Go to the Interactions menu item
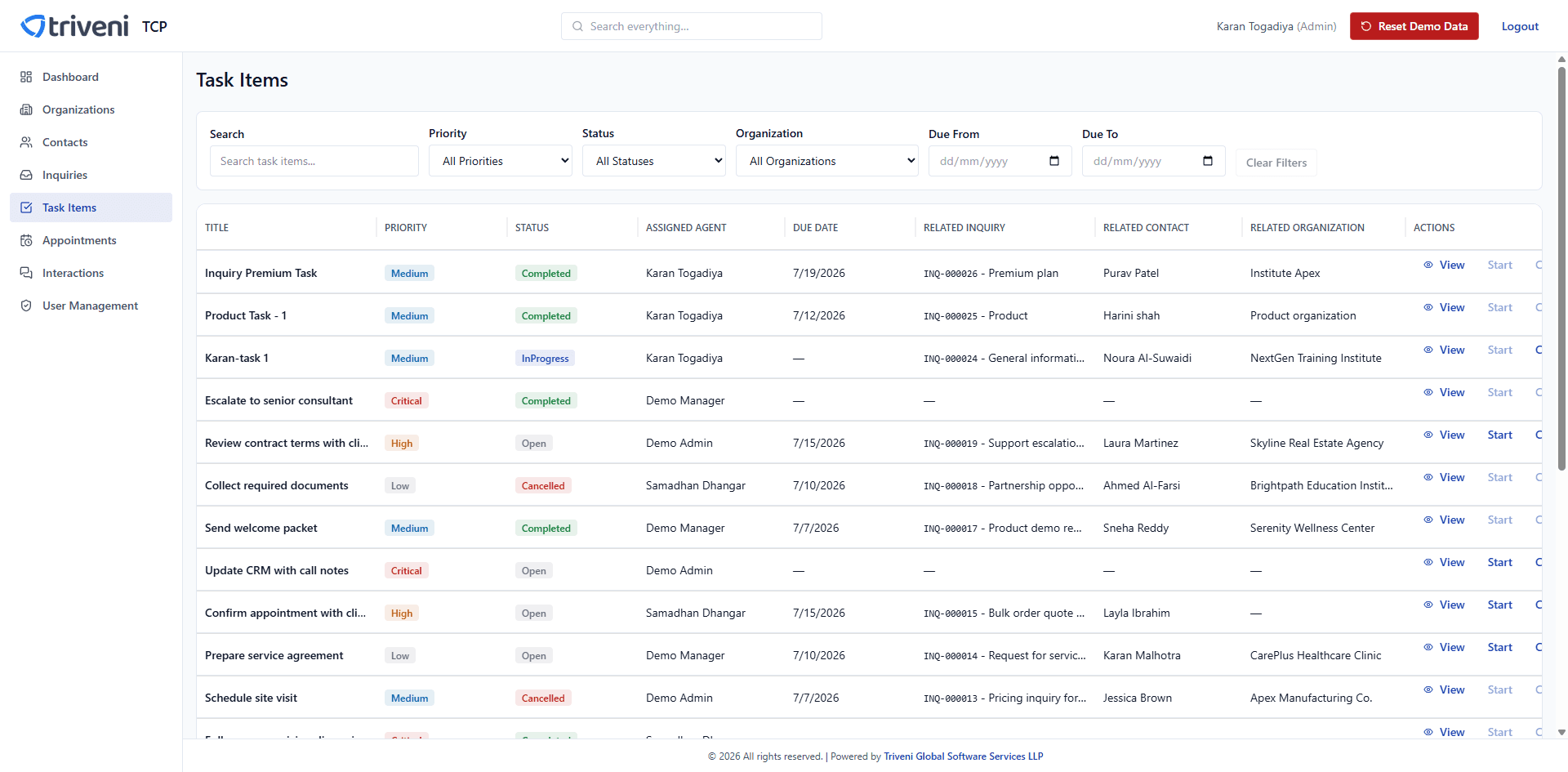Screen dimensions: 1568x772 click(91, 273)
